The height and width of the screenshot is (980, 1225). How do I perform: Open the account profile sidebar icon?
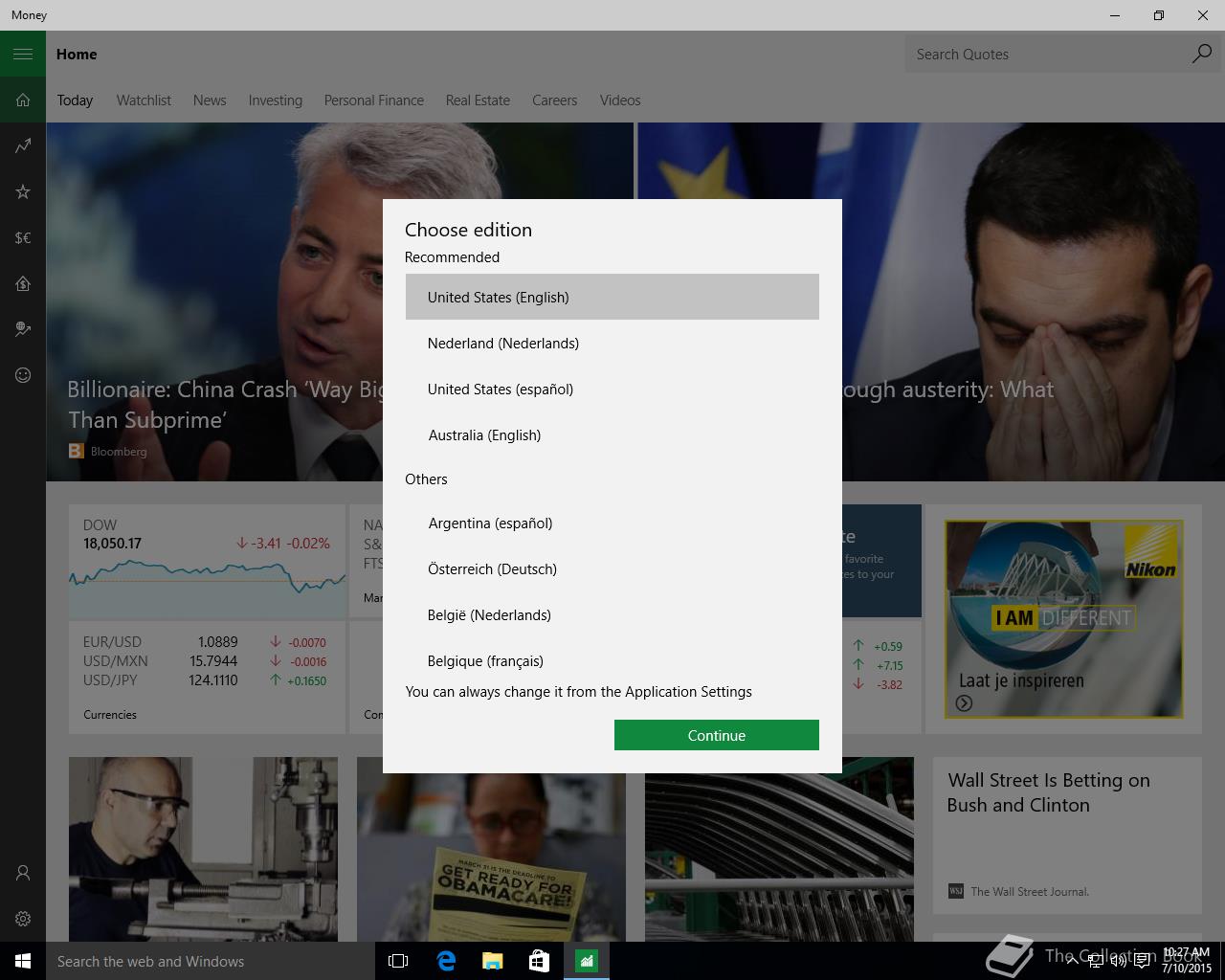point(23,873)
